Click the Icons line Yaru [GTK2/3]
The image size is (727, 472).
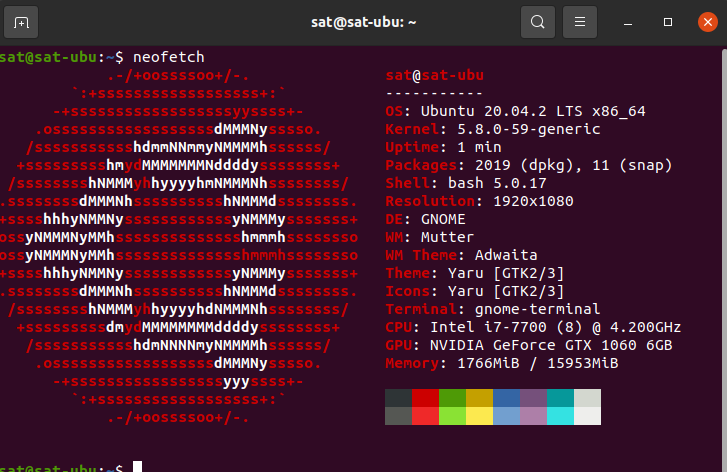[x=475, y=292]
